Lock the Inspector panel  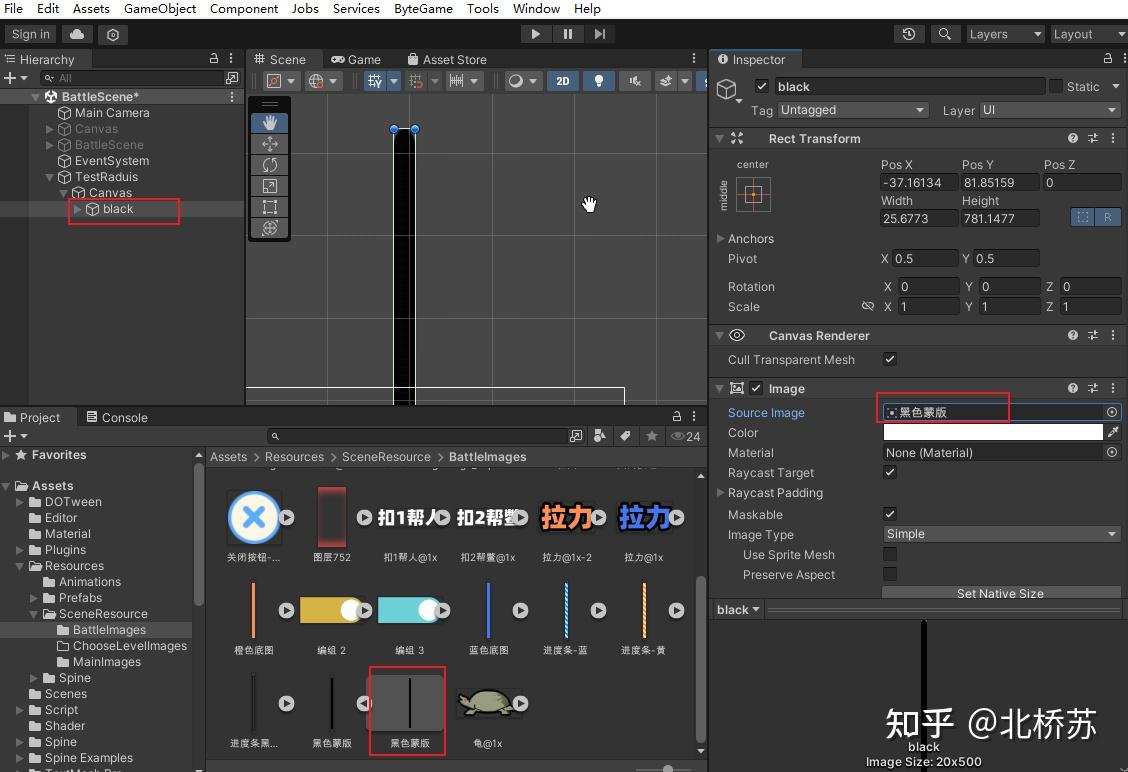coord(1108,58)
